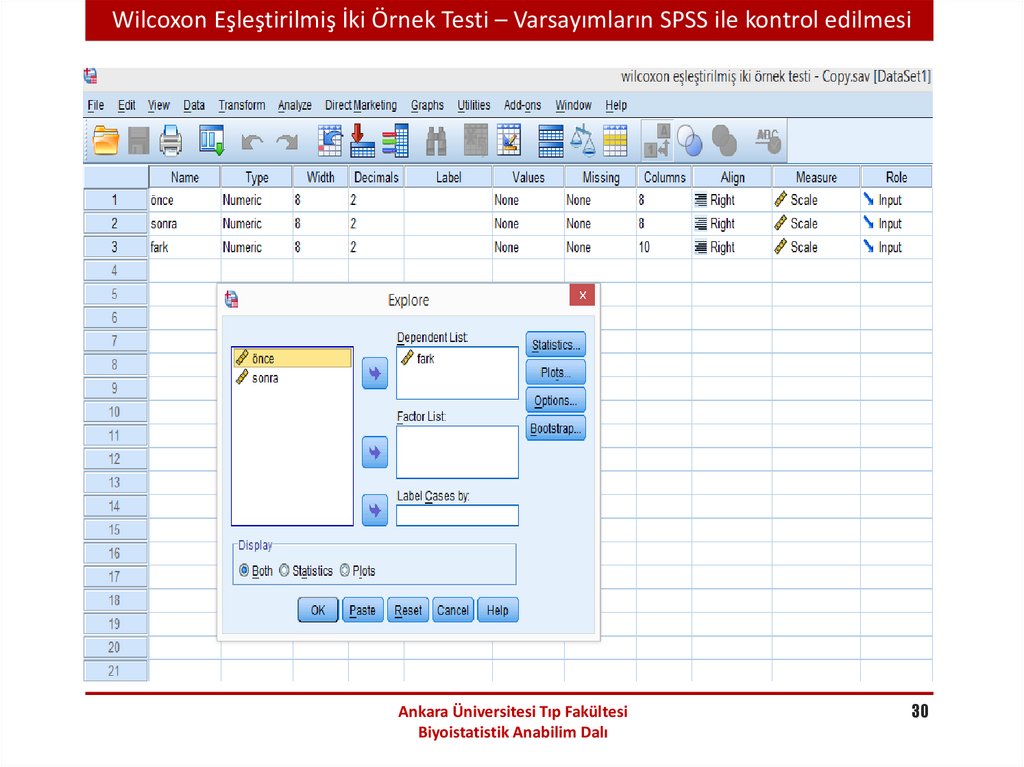1024x767 pixels.
Task: Open the Analyze menu
Action: click(294, 105)
